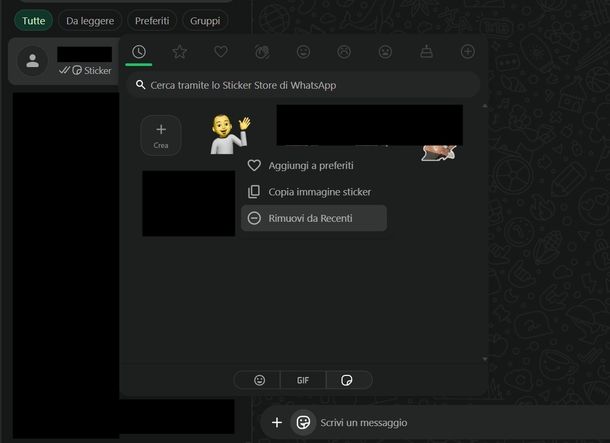Click the waving avatar sticker thumbnail
This screenshot has width=610, height=443.
click(x=229, y=134)
